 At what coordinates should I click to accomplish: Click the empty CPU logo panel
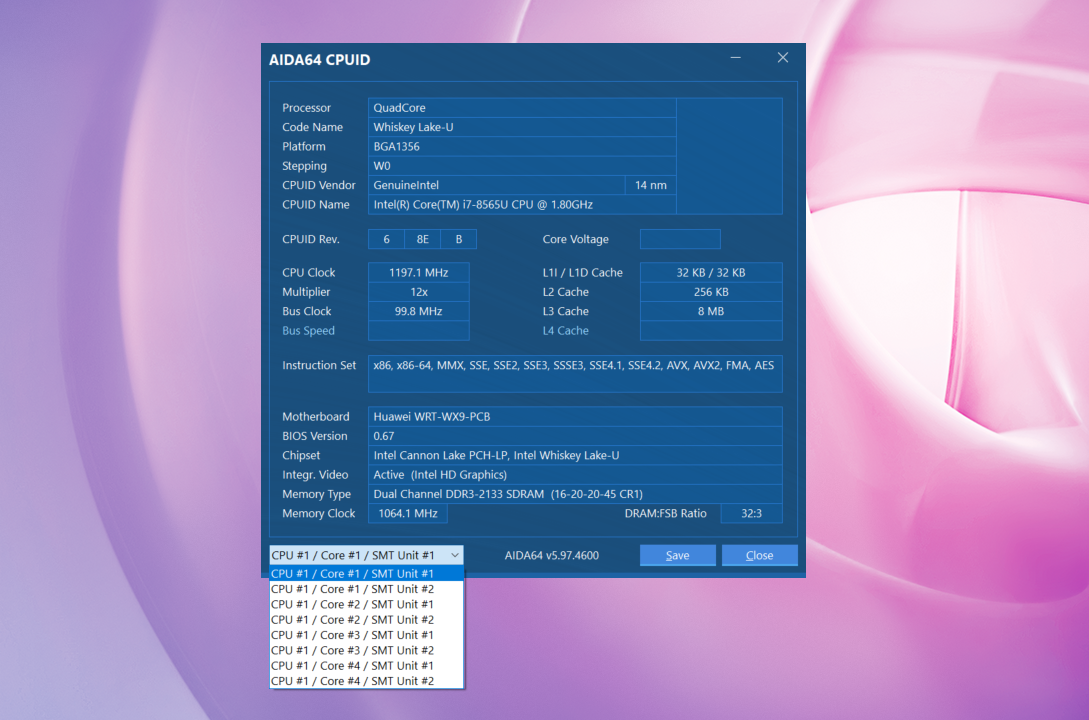tap(729, 156)
